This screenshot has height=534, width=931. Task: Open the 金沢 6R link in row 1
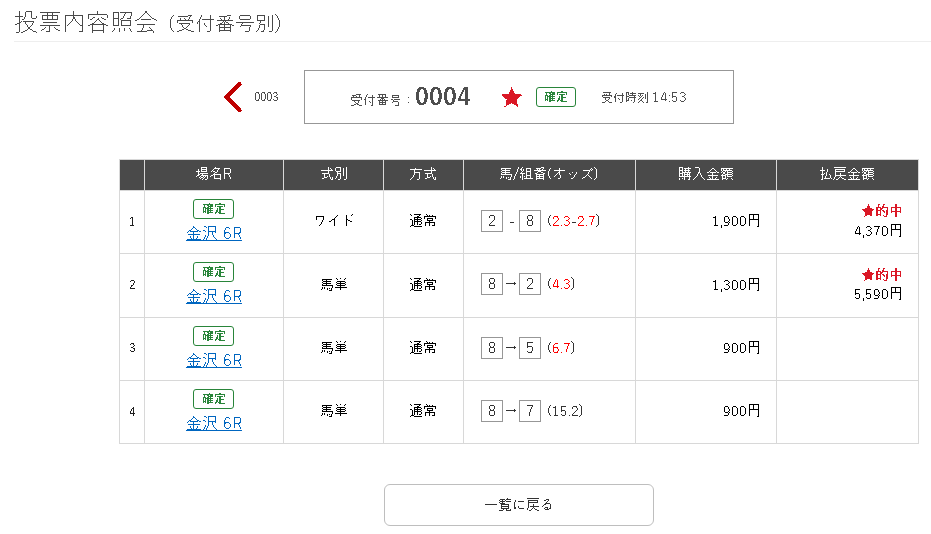214,233
